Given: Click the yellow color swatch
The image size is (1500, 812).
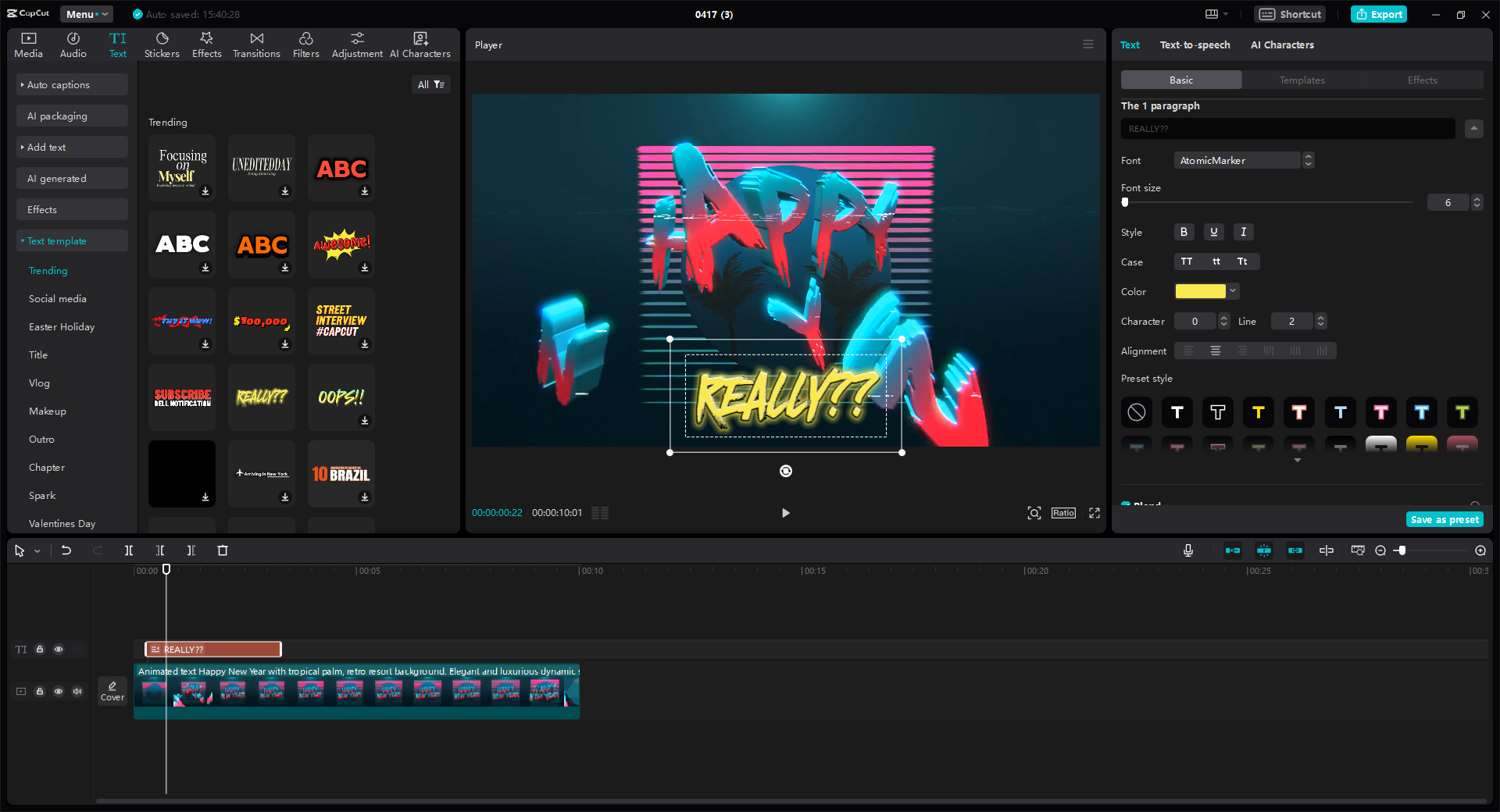Looking at the screenshot, I should 1202,290.
